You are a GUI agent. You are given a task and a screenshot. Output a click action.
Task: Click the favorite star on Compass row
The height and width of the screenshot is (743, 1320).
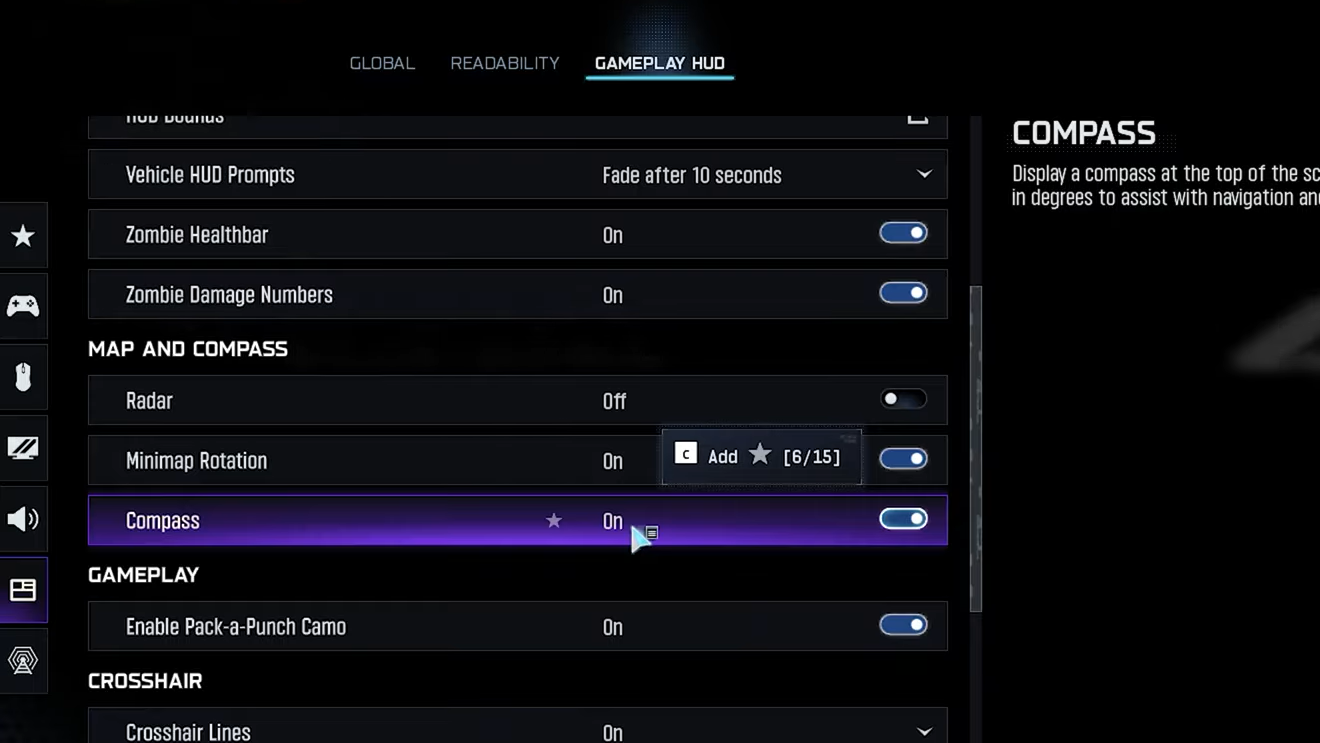554,521
